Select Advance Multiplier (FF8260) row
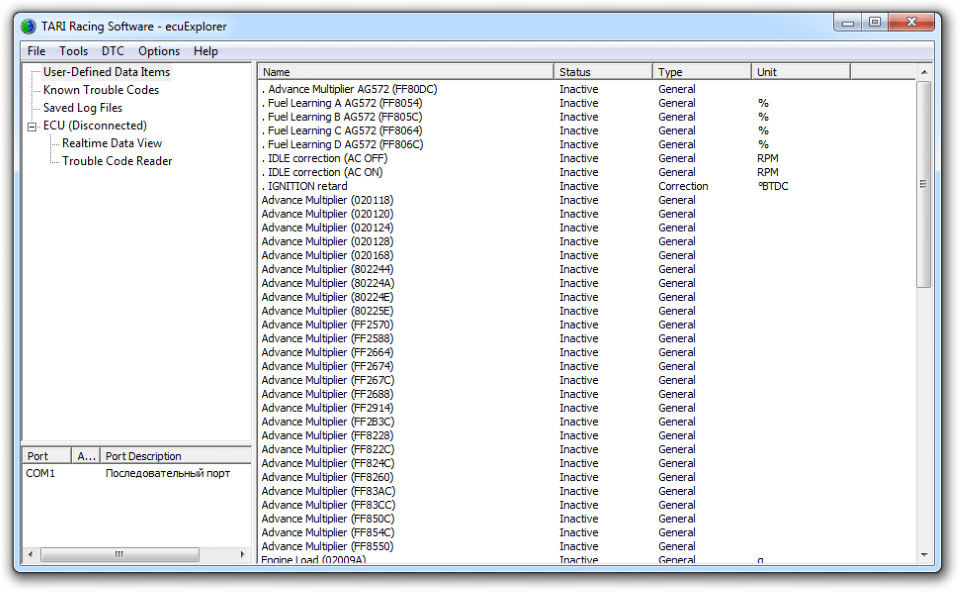This screenshot has width=960, height=592. pyautogui.click(x=587, y=476)
